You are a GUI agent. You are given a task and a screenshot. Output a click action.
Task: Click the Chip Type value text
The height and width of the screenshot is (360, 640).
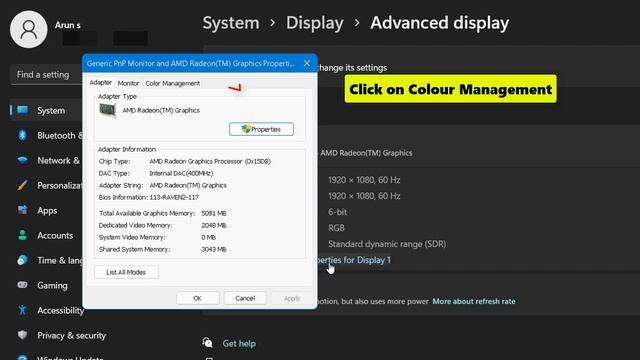[x=210, y=161]
